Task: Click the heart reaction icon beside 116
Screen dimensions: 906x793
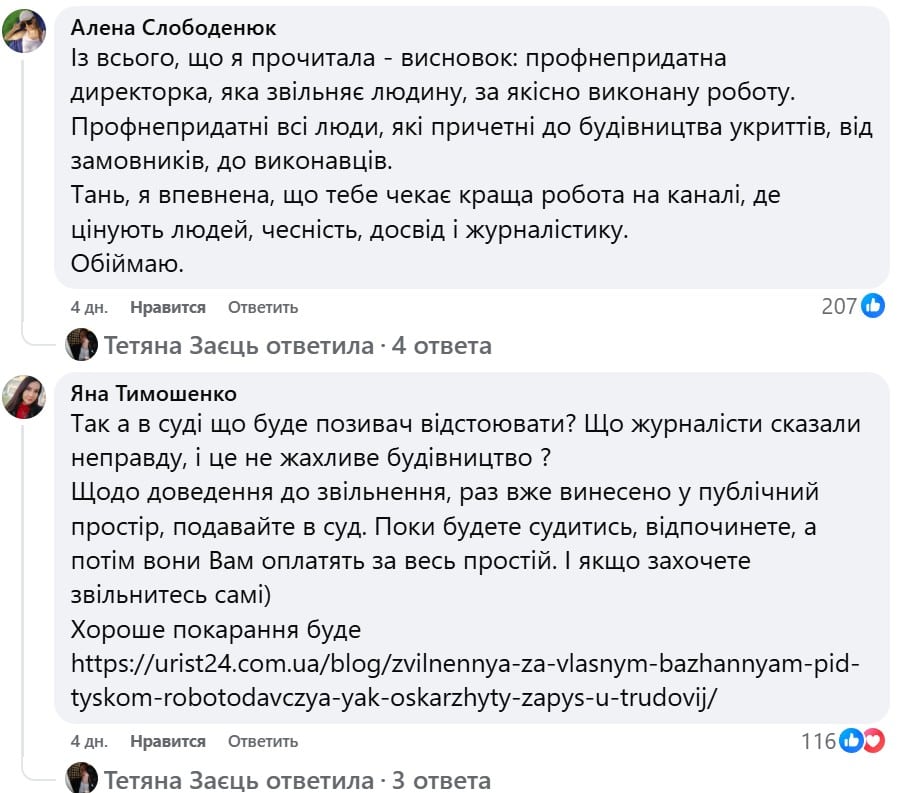Action: (x=875, y=741)
